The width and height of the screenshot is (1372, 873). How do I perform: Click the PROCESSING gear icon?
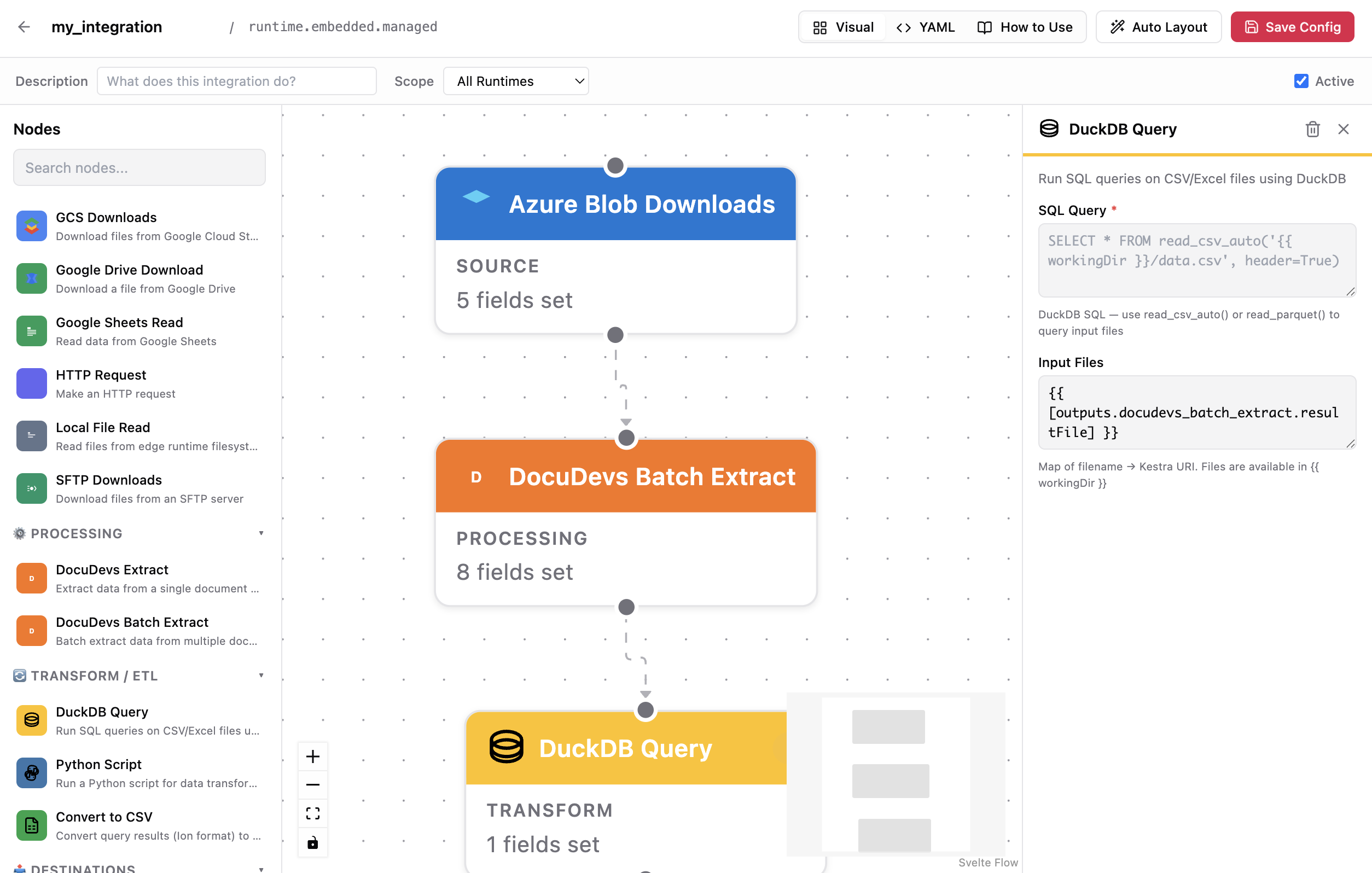(x=19, y=533)
